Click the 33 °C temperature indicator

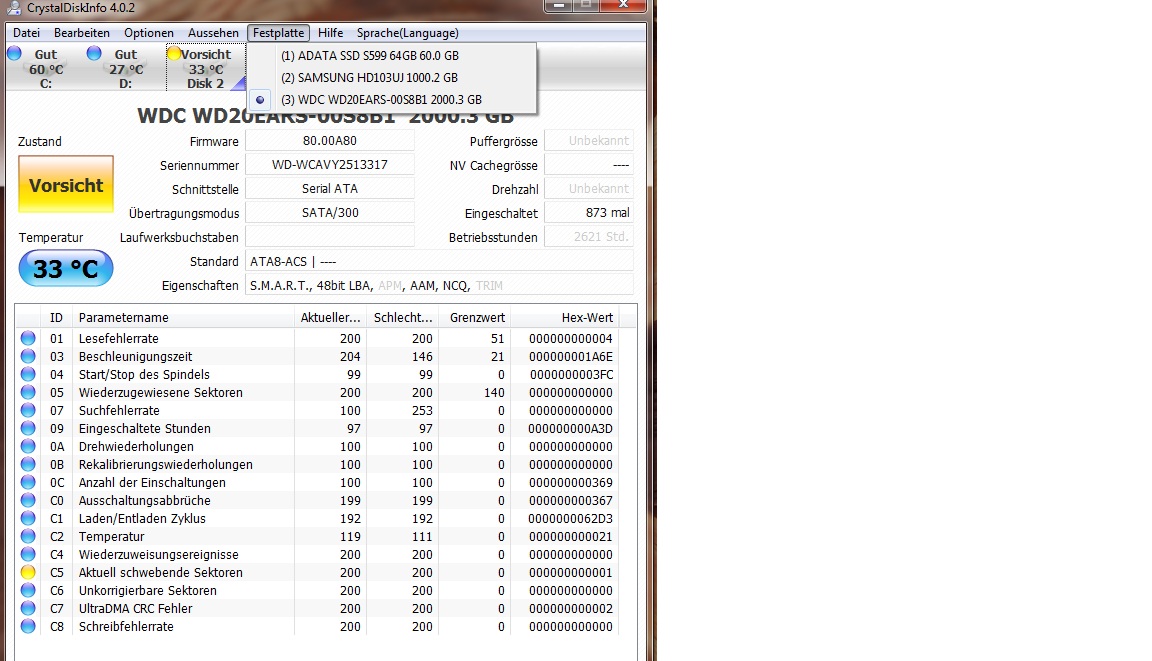[66, 268]
